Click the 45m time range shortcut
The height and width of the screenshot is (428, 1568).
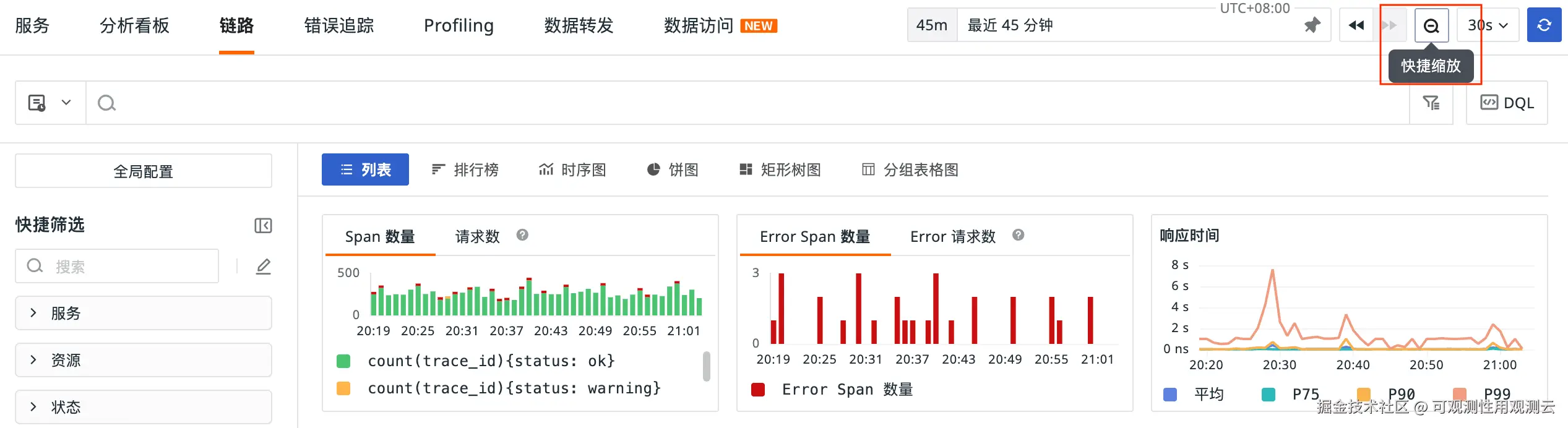pyautogui.click(x=932, y=25)
